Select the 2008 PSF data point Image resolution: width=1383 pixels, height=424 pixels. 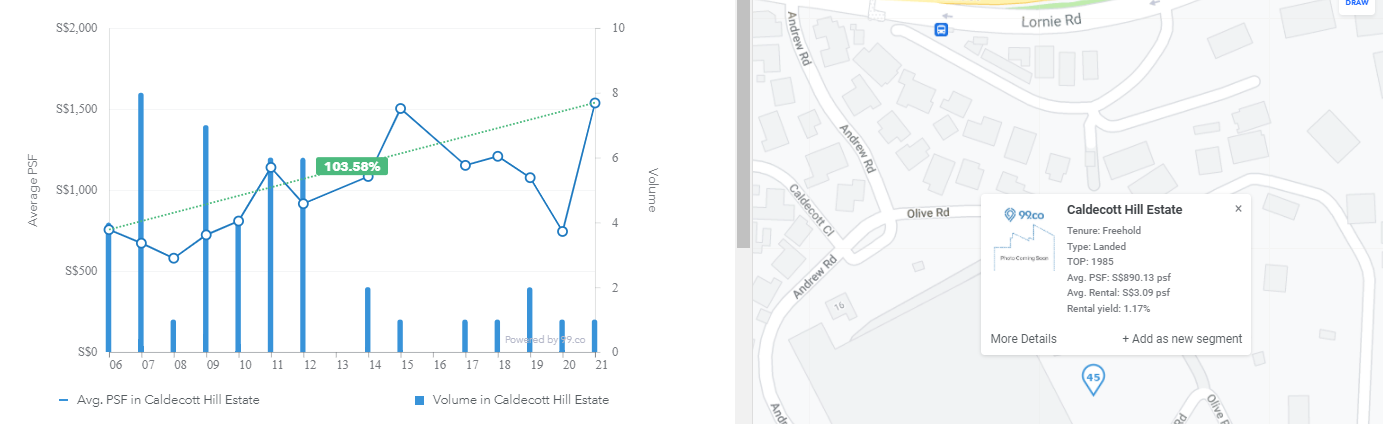click(x=173, y=258)
